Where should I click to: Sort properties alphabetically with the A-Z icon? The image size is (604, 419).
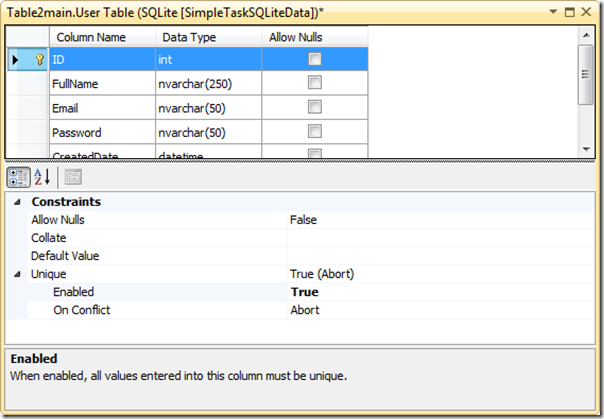click(x=41, y=178)
